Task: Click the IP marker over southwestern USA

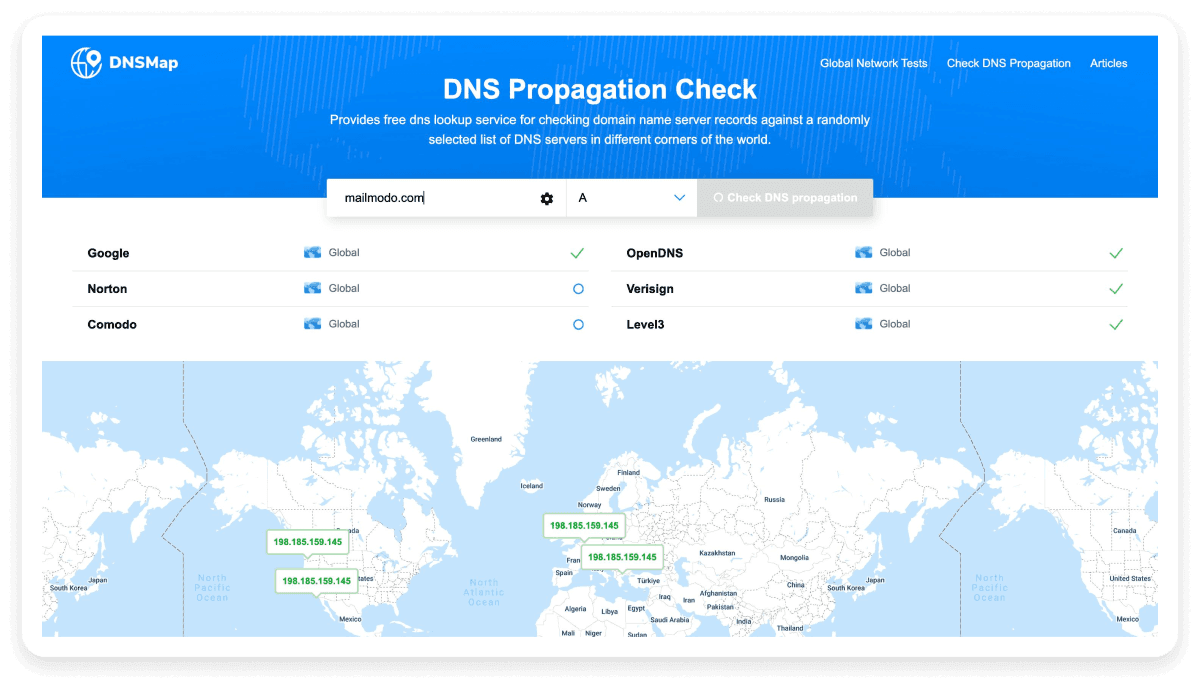Action: coord(316,580)
